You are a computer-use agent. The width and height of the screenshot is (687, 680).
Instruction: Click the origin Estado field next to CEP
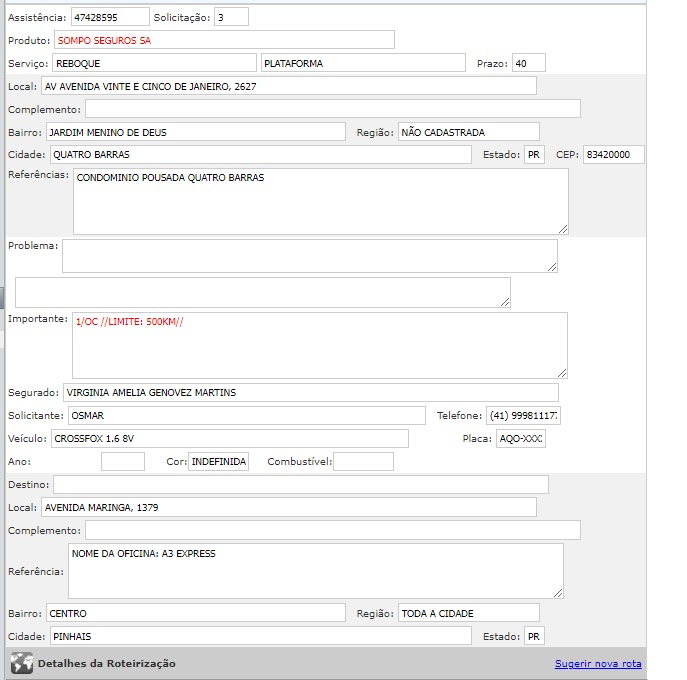[x=534, y=154]
